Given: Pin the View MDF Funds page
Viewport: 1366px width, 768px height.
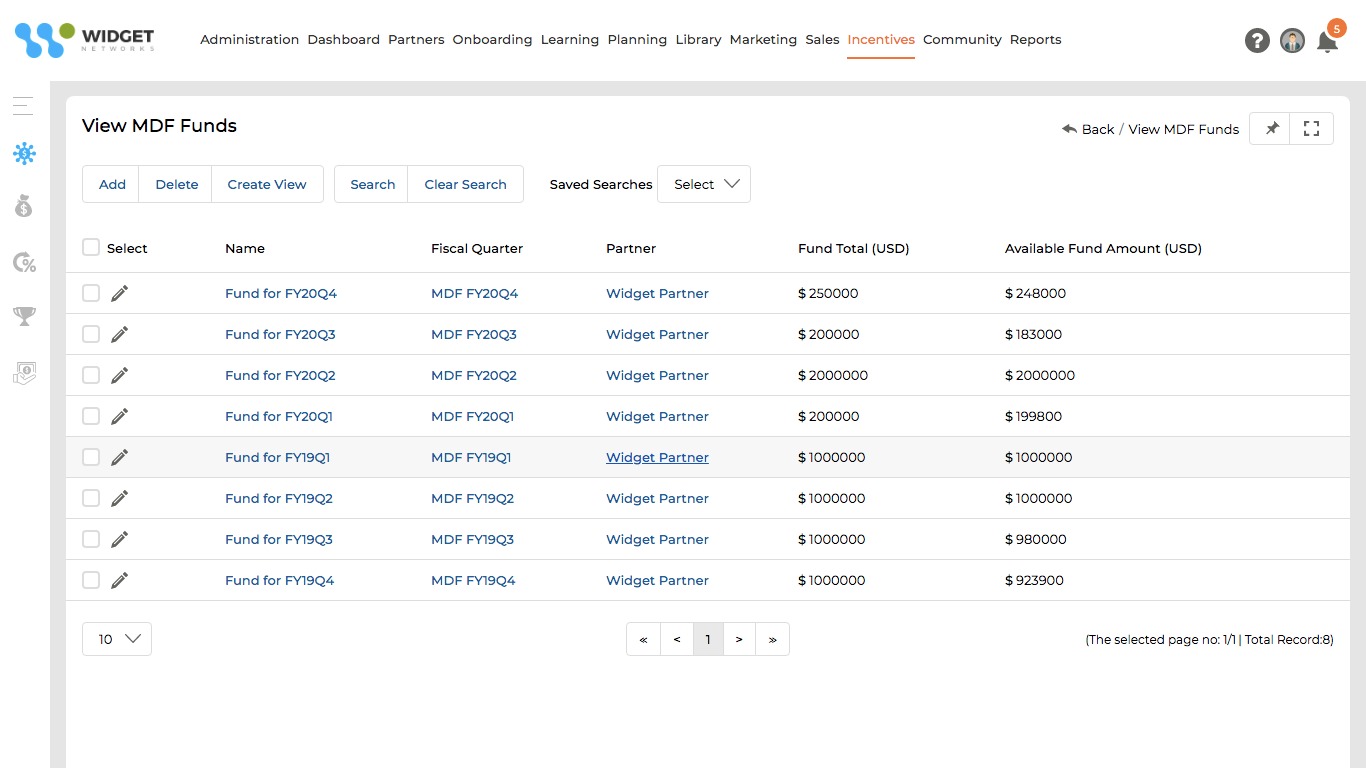Looking at the screenshot, I should [x=1271, y=129].
